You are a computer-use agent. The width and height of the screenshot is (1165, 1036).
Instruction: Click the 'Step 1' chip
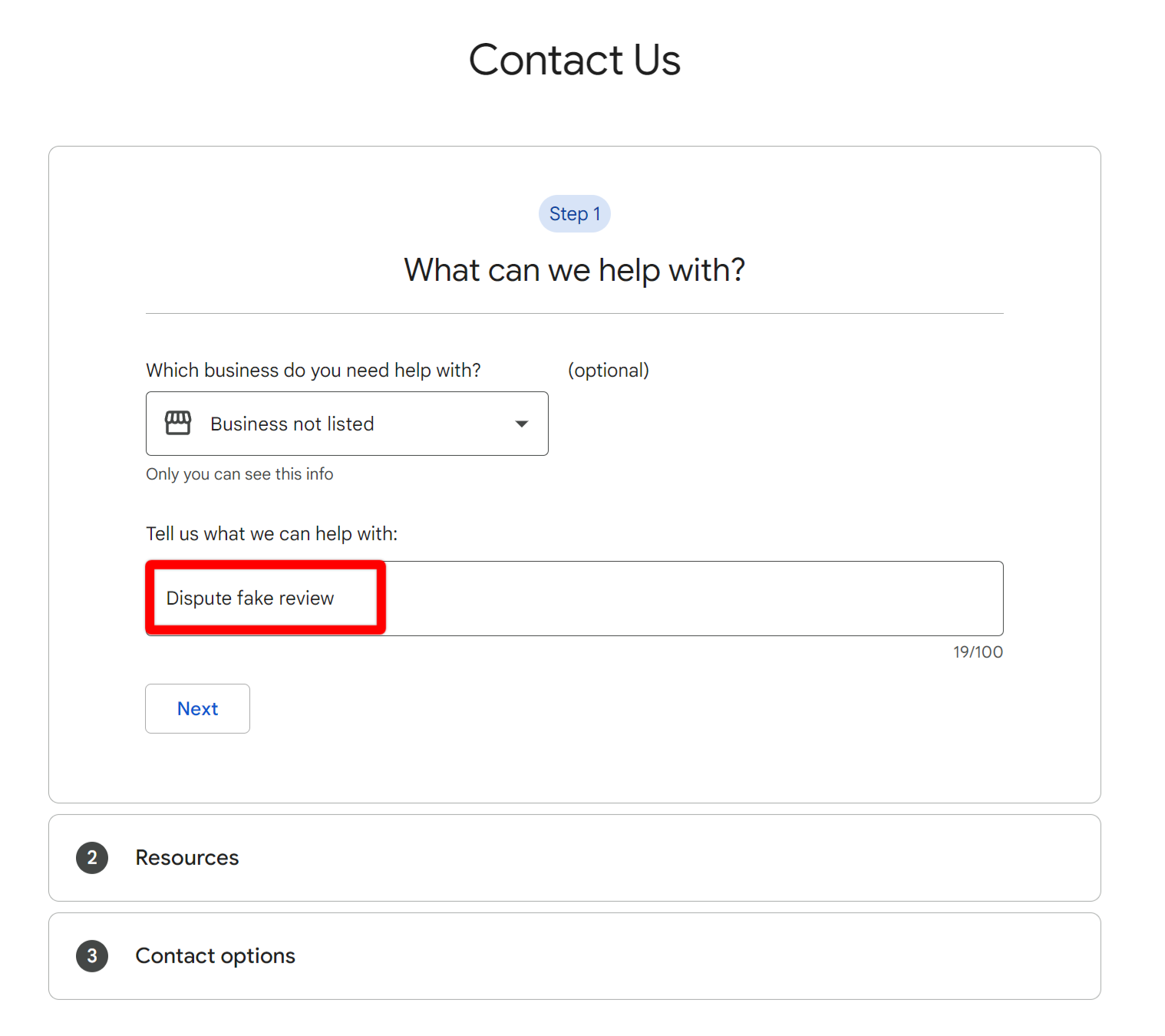tap(574, 214)
